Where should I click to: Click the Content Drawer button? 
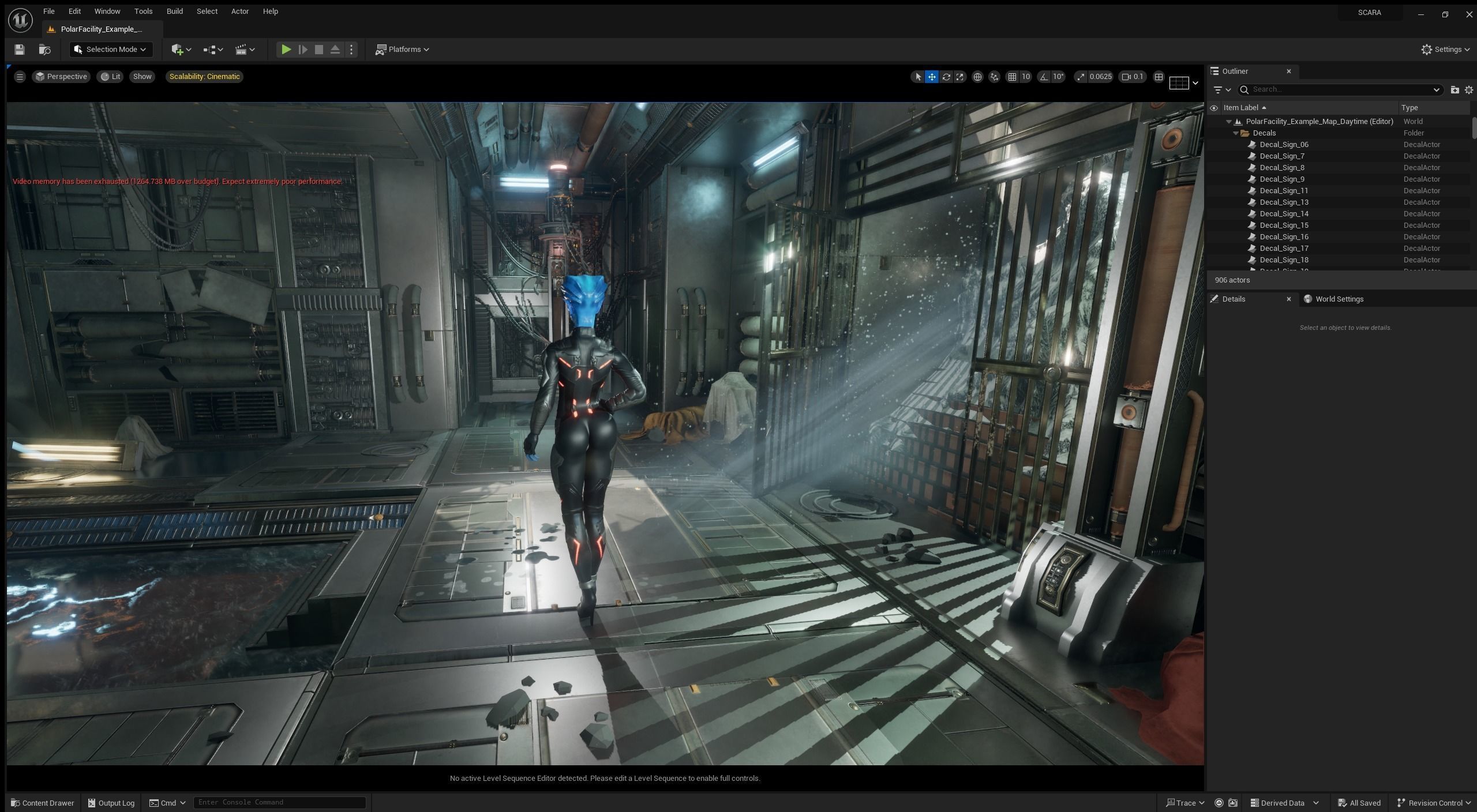(43, 803)
